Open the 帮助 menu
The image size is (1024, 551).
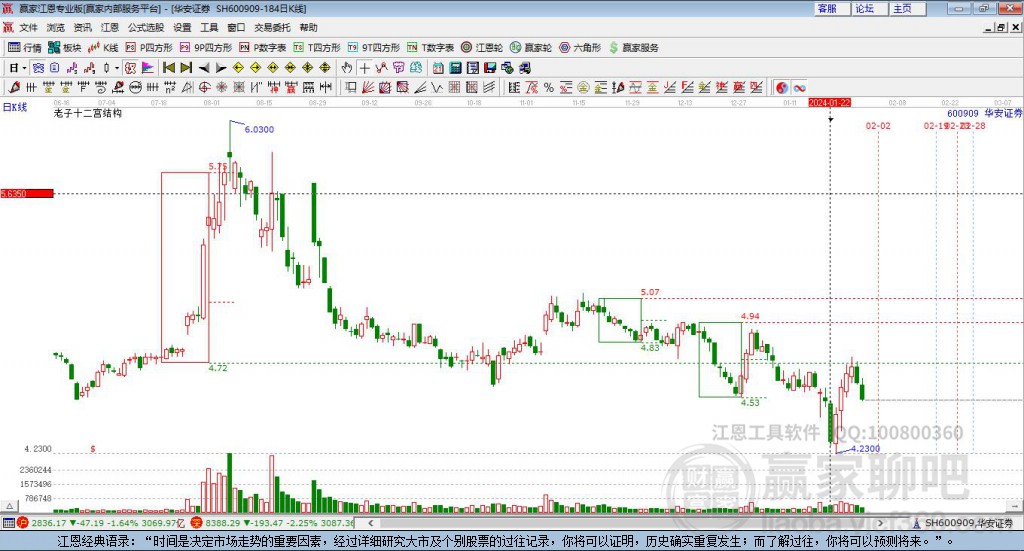[x=308, y=27]
